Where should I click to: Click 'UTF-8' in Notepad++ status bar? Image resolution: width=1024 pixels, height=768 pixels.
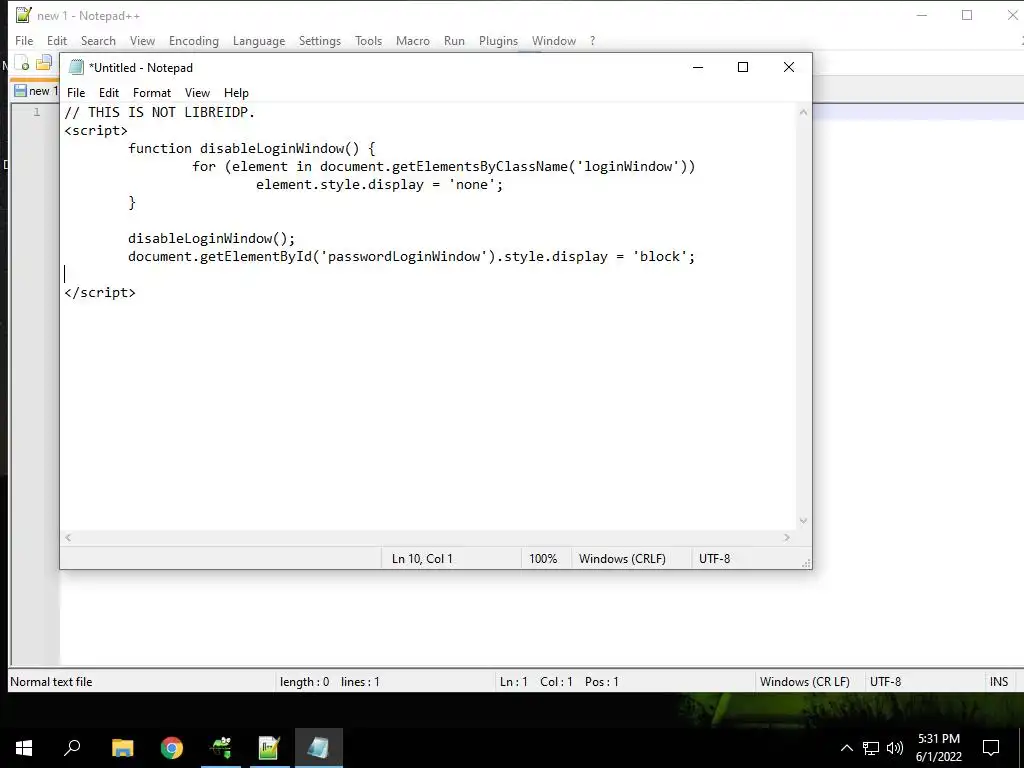click(x=885, y=682)
